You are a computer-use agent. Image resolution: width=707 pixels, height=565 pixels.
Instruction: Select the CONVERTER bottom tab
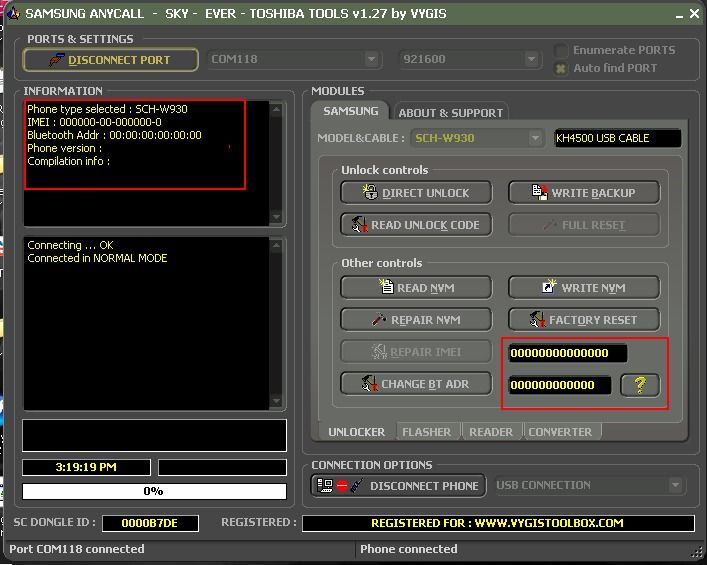point(560,432)
